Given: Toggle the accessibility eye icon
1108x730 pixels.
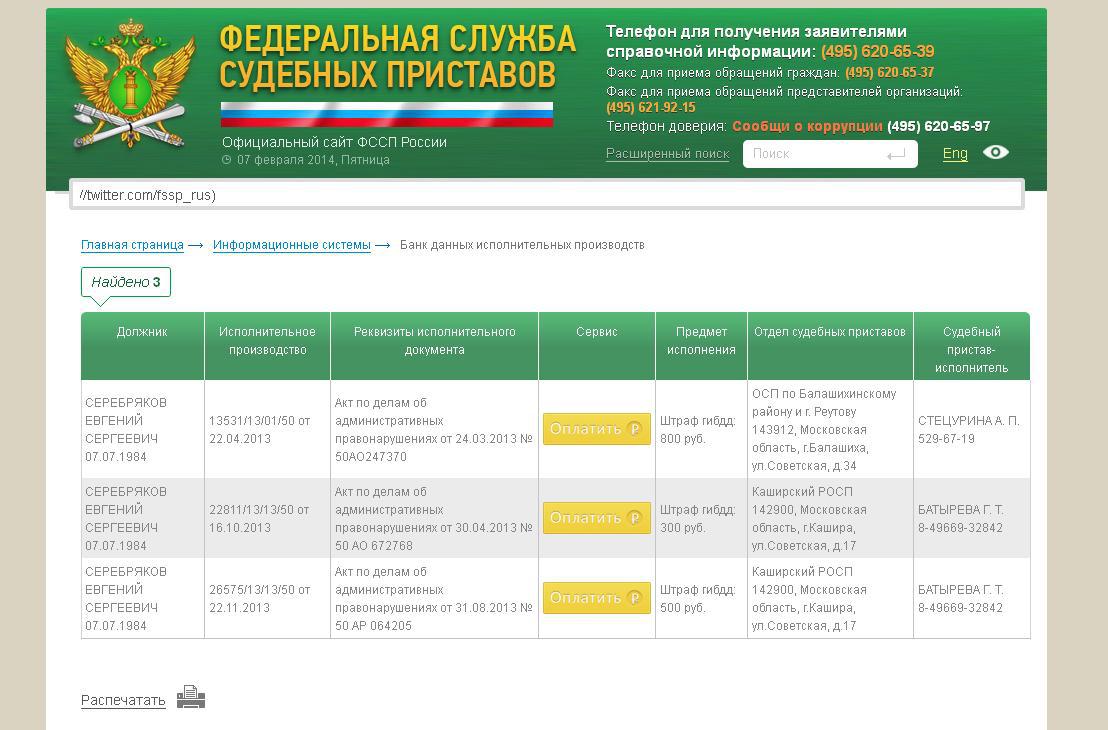Looking at the screenshot, I should [996, 153].
